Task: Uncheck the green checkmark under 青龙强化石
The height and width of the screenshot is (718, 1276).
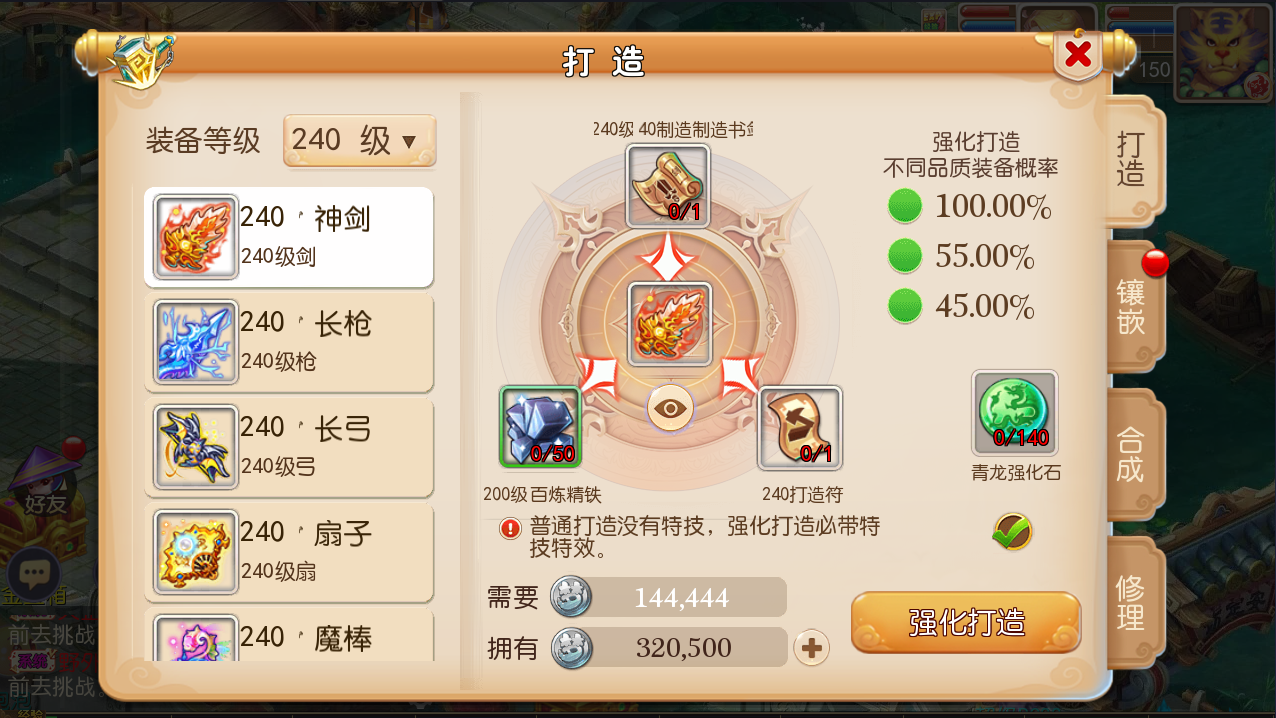Action: tap(1012, 531)
